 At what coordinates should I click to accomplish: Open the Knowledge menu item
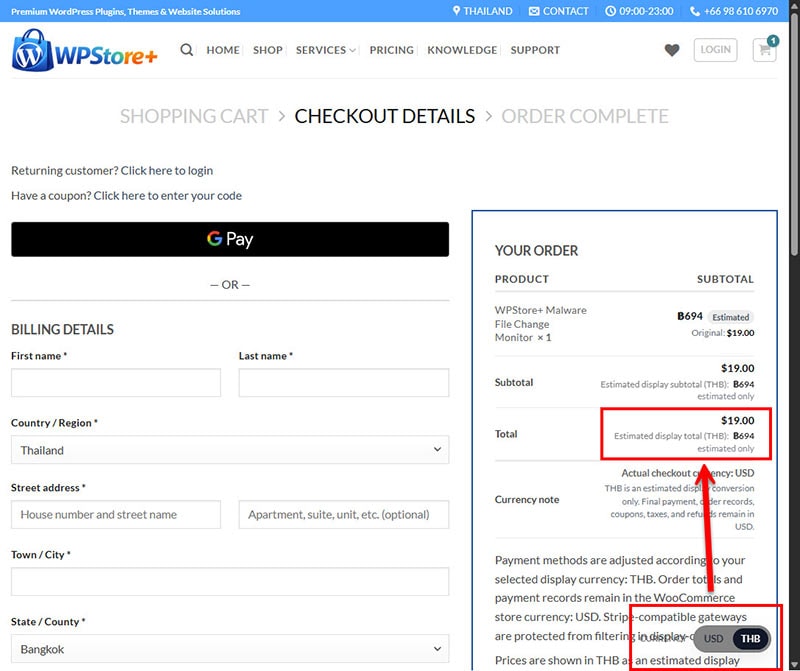(x=462, y=50)
